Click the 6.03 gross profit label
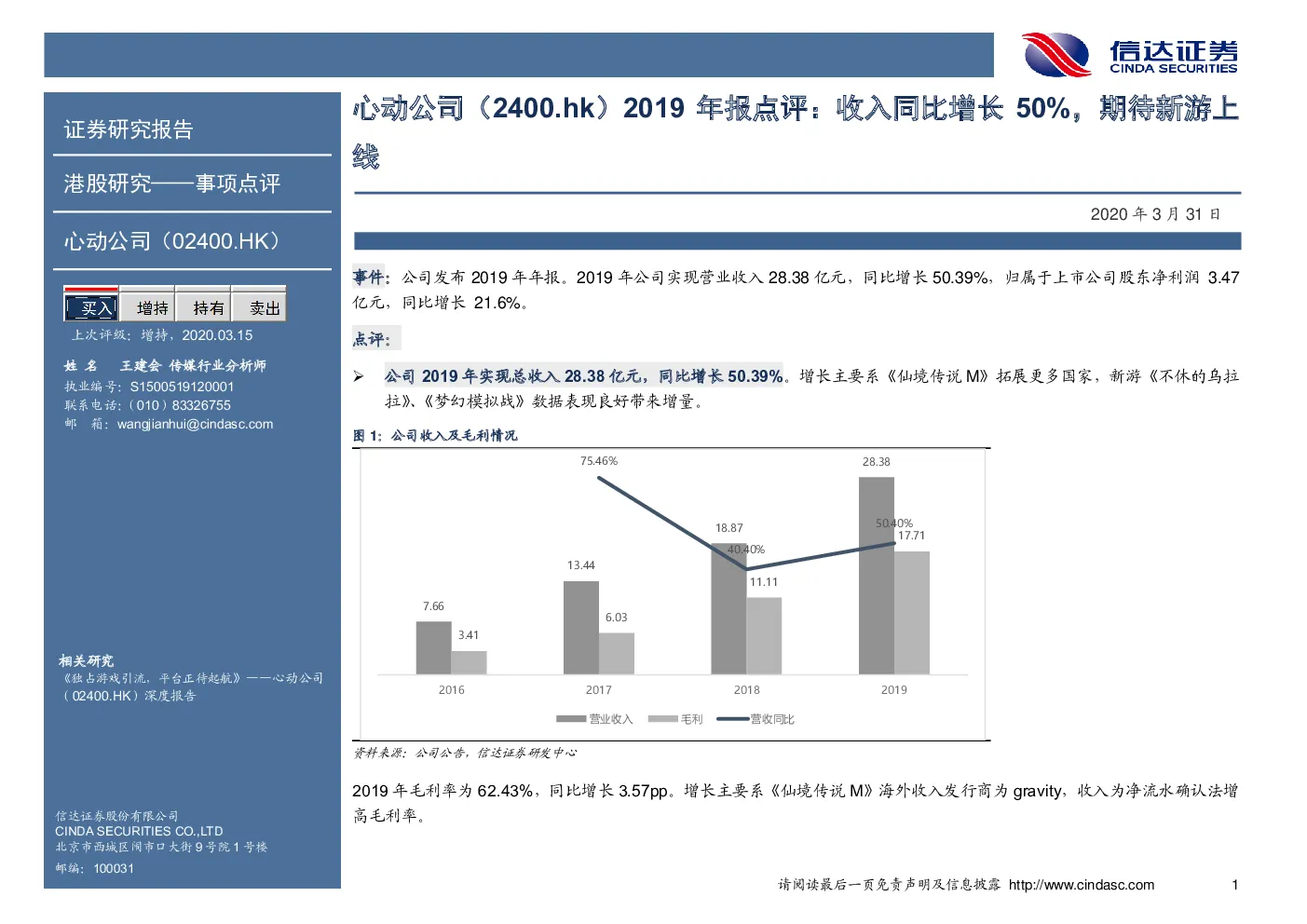This screenshot has width=1307, height=924. point(617,618)
